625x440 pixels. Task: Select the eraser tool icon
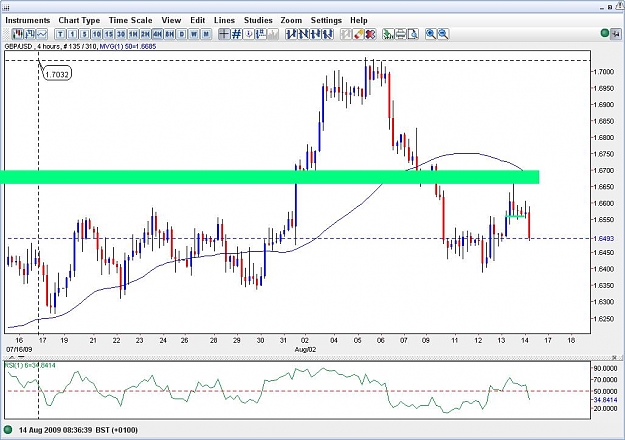click(x=358, y=34)
